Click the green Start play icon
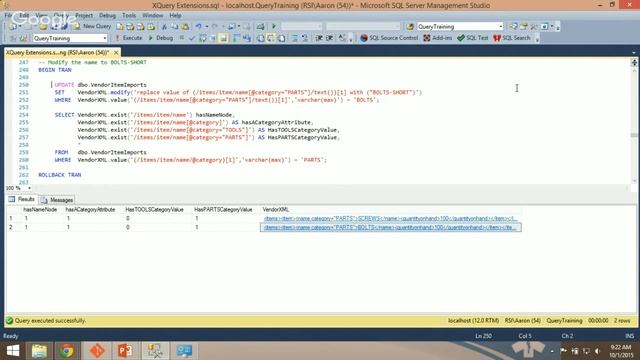Image resolution: width=640 pixels, height=360 pixels. (x=273, y=27)
